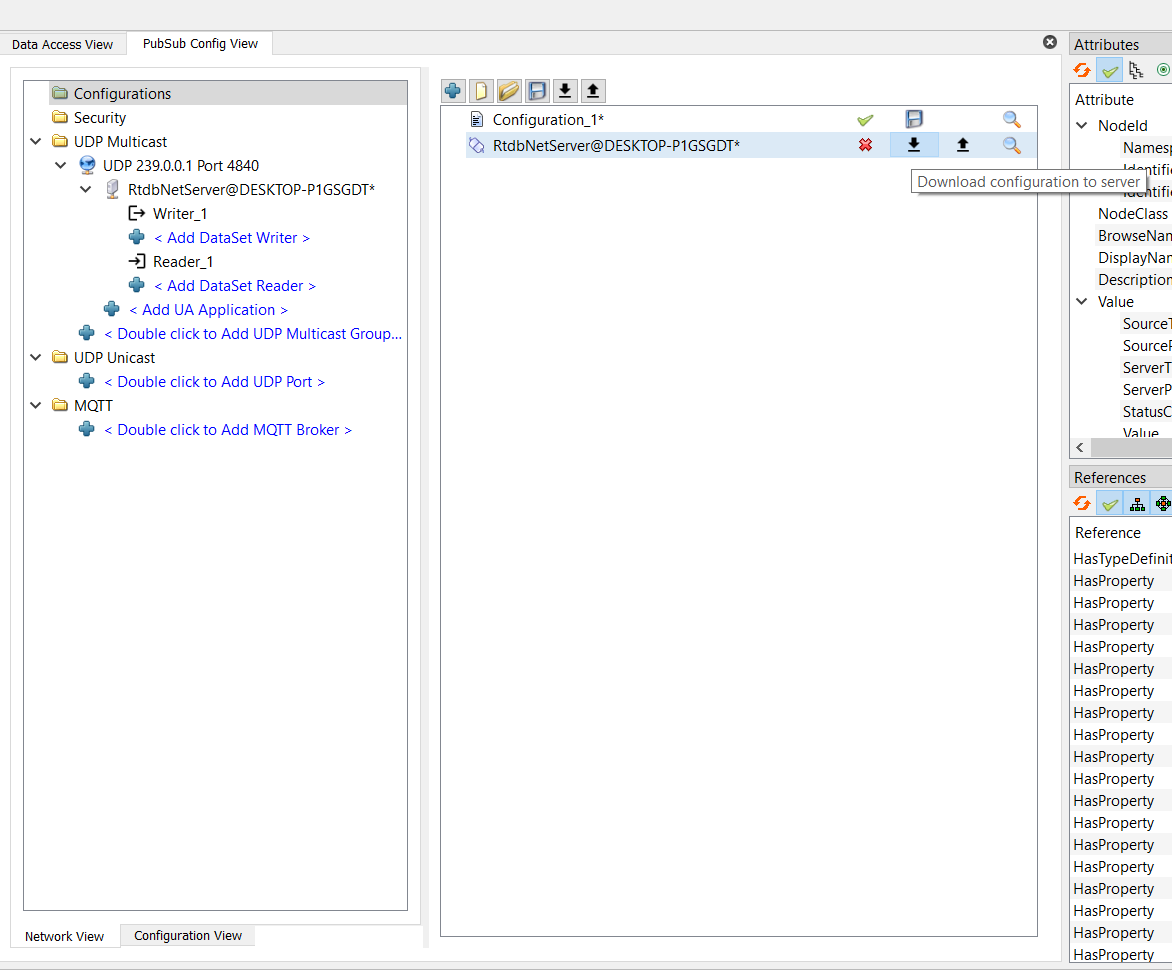Click plus icon next to Add DataSet Writer
The height and width of the screenshot is (970, 1172).
[137, 237]
